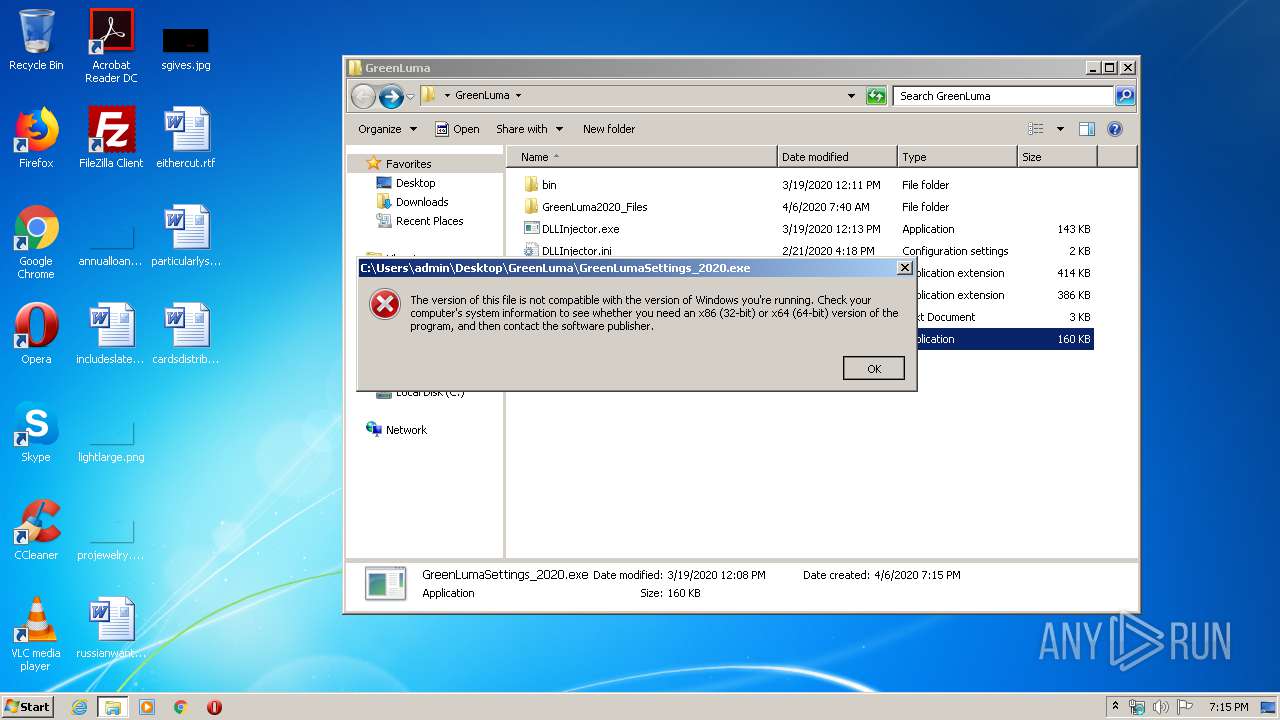Viewport: 1280px width, 720px height.
Task: Expand the address bar history dropdown
Action: (851, 96)
